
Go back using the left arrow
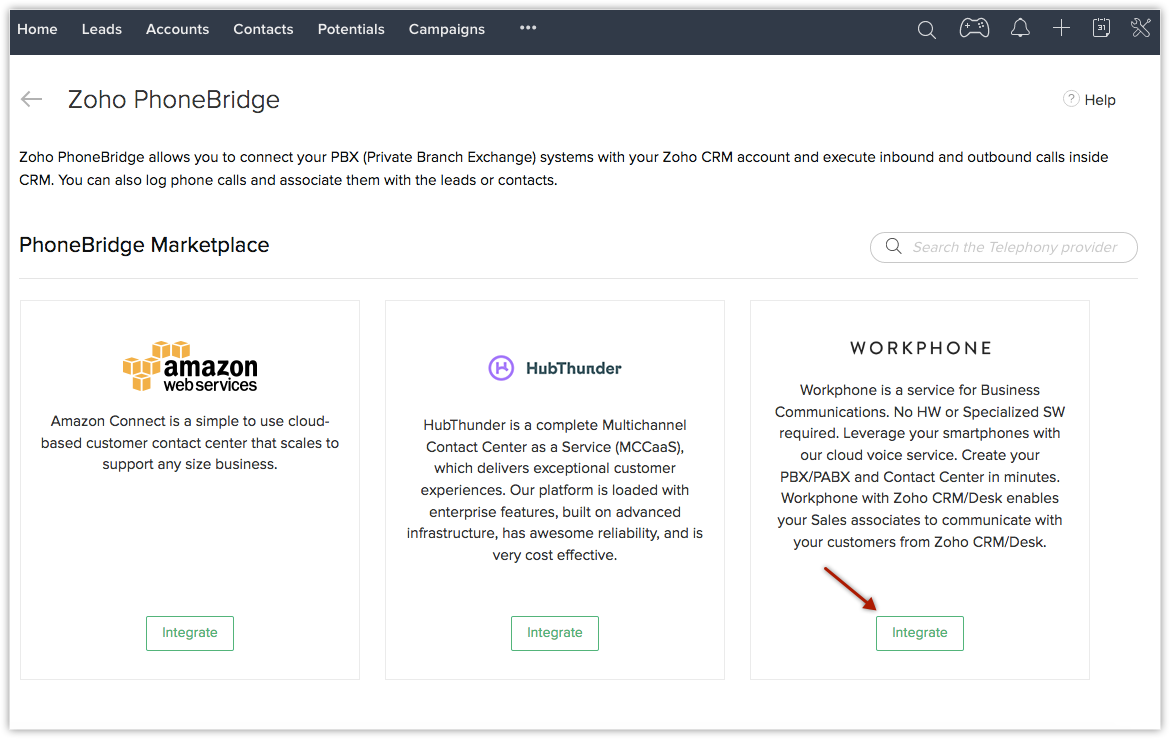(x=31, y=99)
